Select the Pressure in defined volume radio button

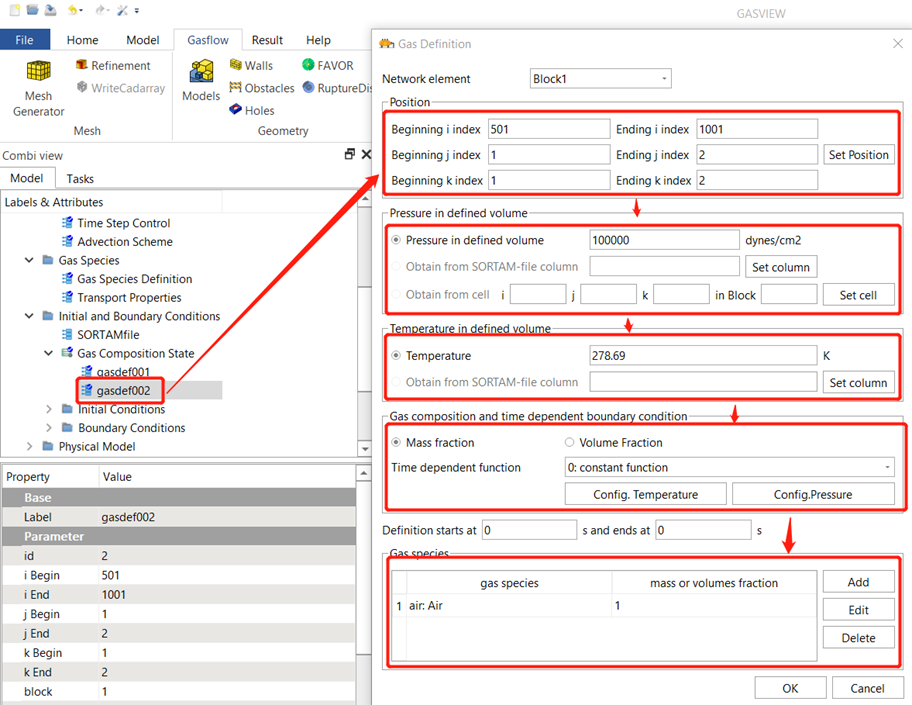[x=396, y=240]
